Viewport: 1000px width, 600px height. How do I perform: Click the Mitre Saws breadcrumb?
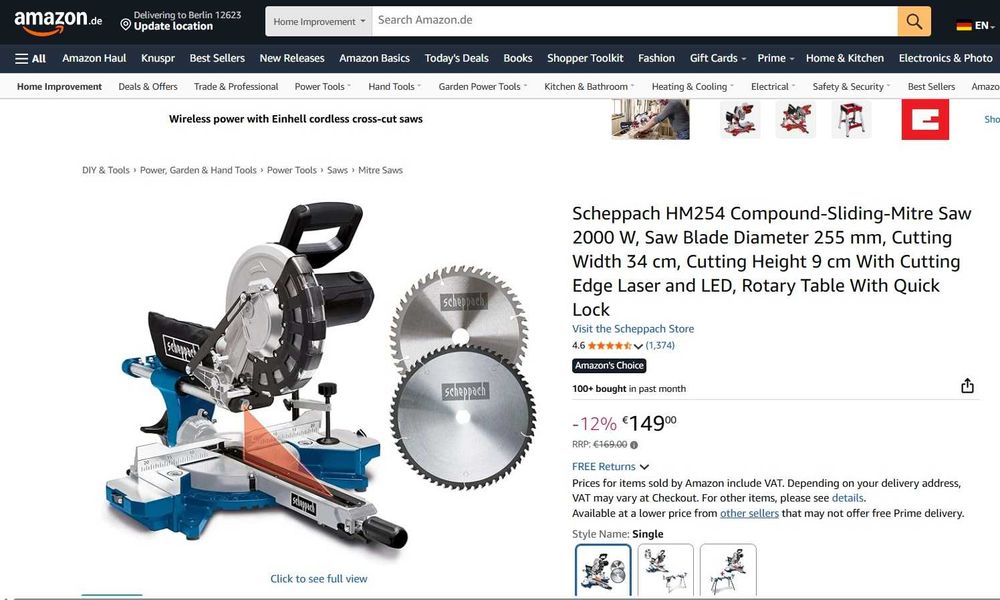coord(380,170)
